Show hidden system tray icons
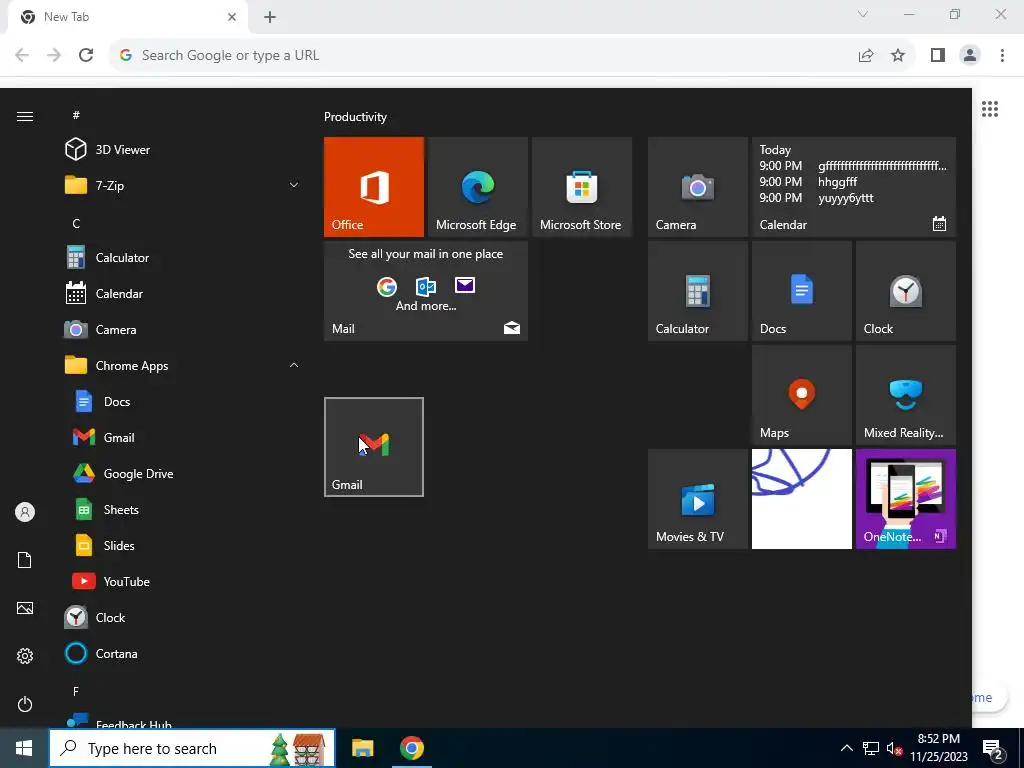1024x768 pixels. click(846, 748)
